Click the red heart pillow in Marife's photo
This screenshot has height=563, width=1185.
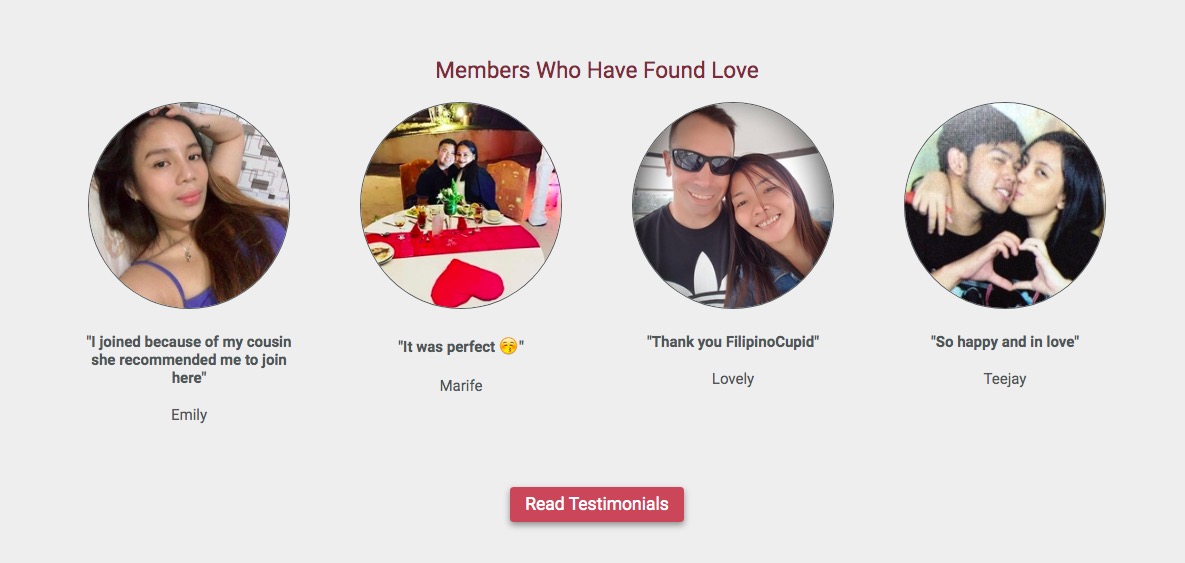[468, 283]
